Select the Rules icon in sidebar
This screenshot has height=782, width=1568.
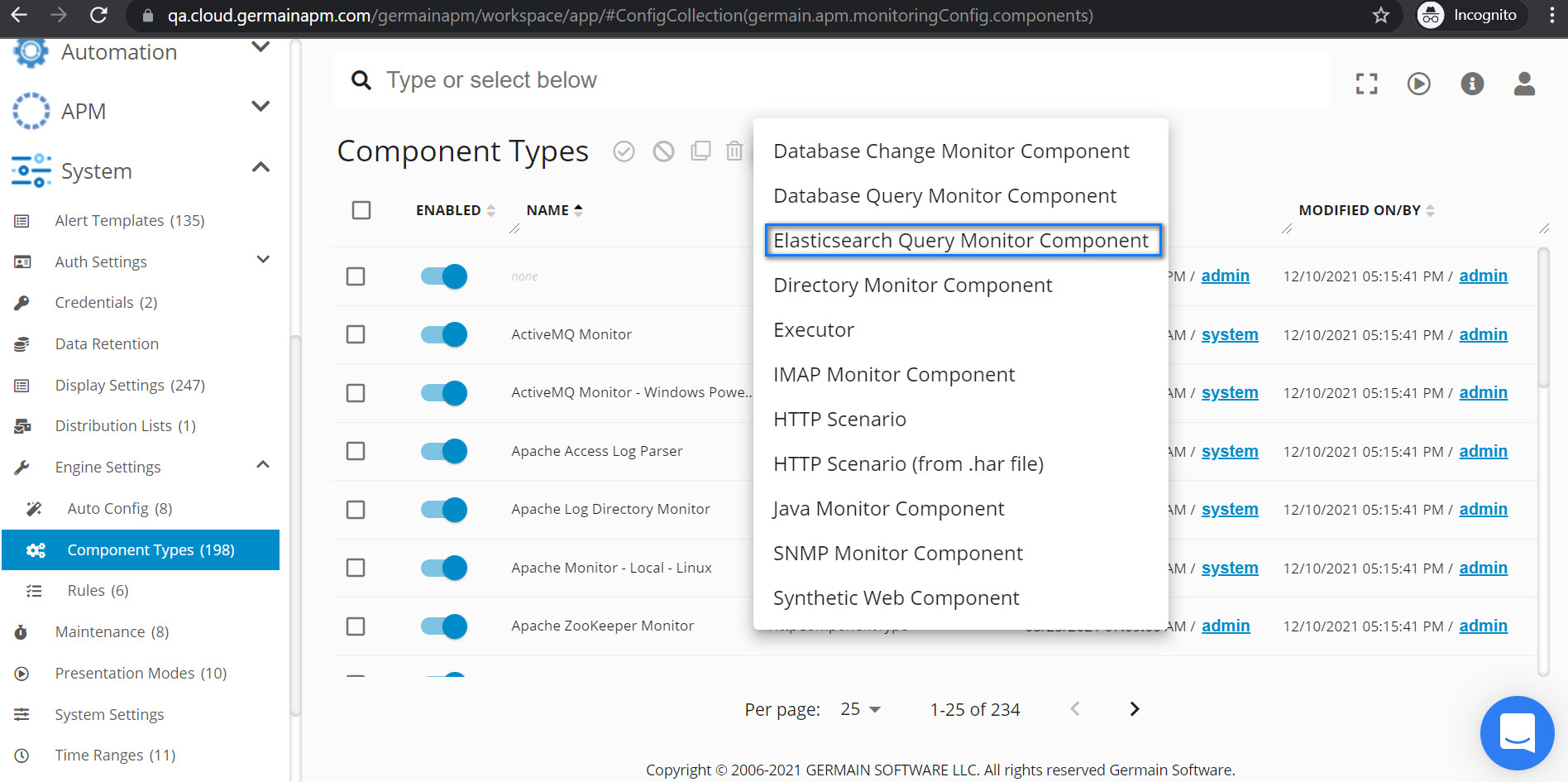(x=33, y=590)
